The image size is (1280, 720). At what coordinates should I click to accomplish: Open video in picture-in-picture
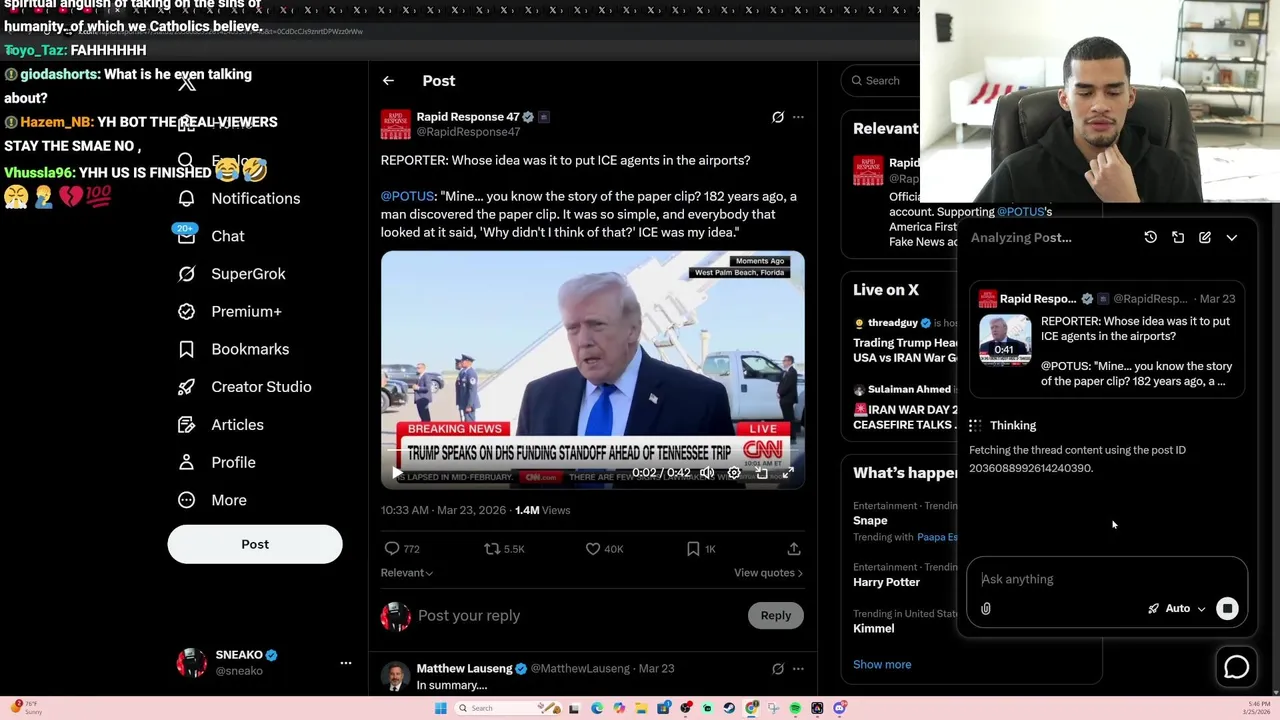761,473
